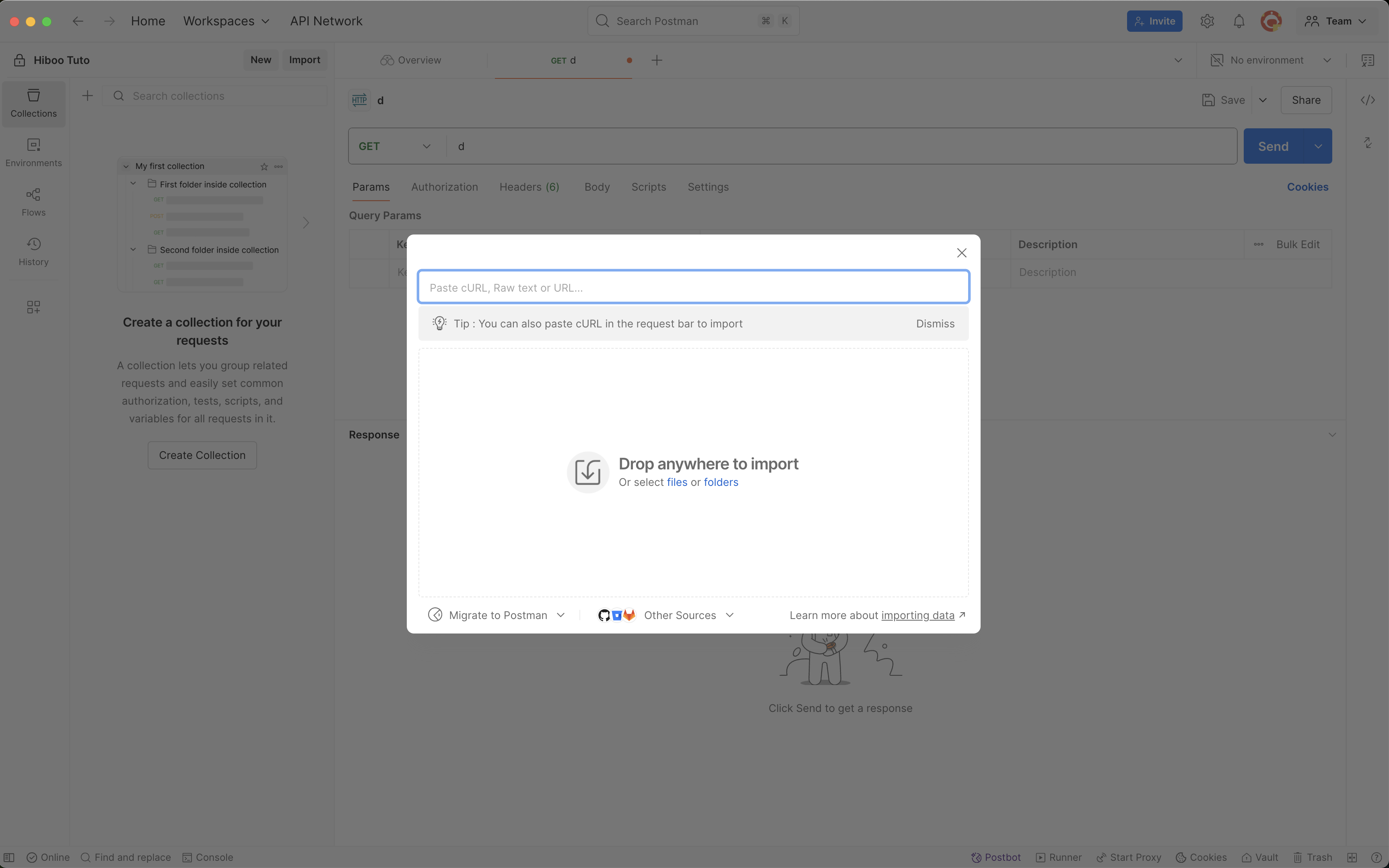The image size is (1389, 868).
Task: Collapse First folder inside collection
Action: 133,184
